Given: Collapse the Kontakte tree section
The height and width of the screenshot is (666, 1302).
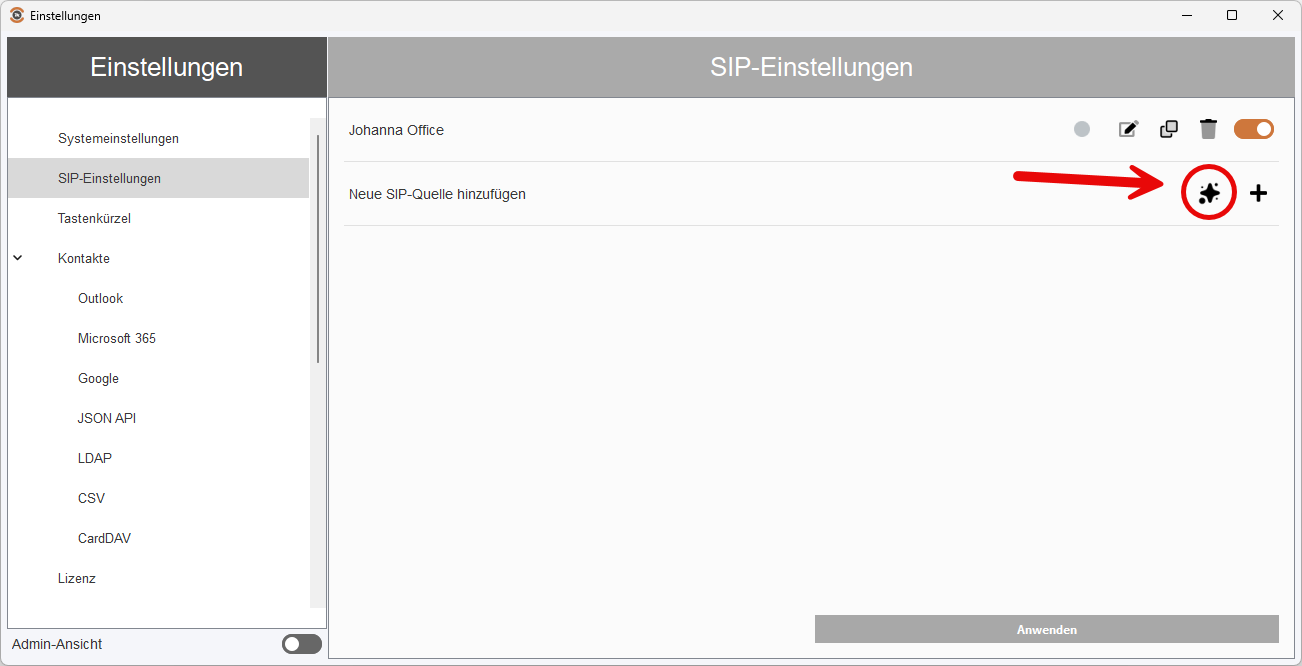Looking at the screenshot, I should (x=18, y=258).
